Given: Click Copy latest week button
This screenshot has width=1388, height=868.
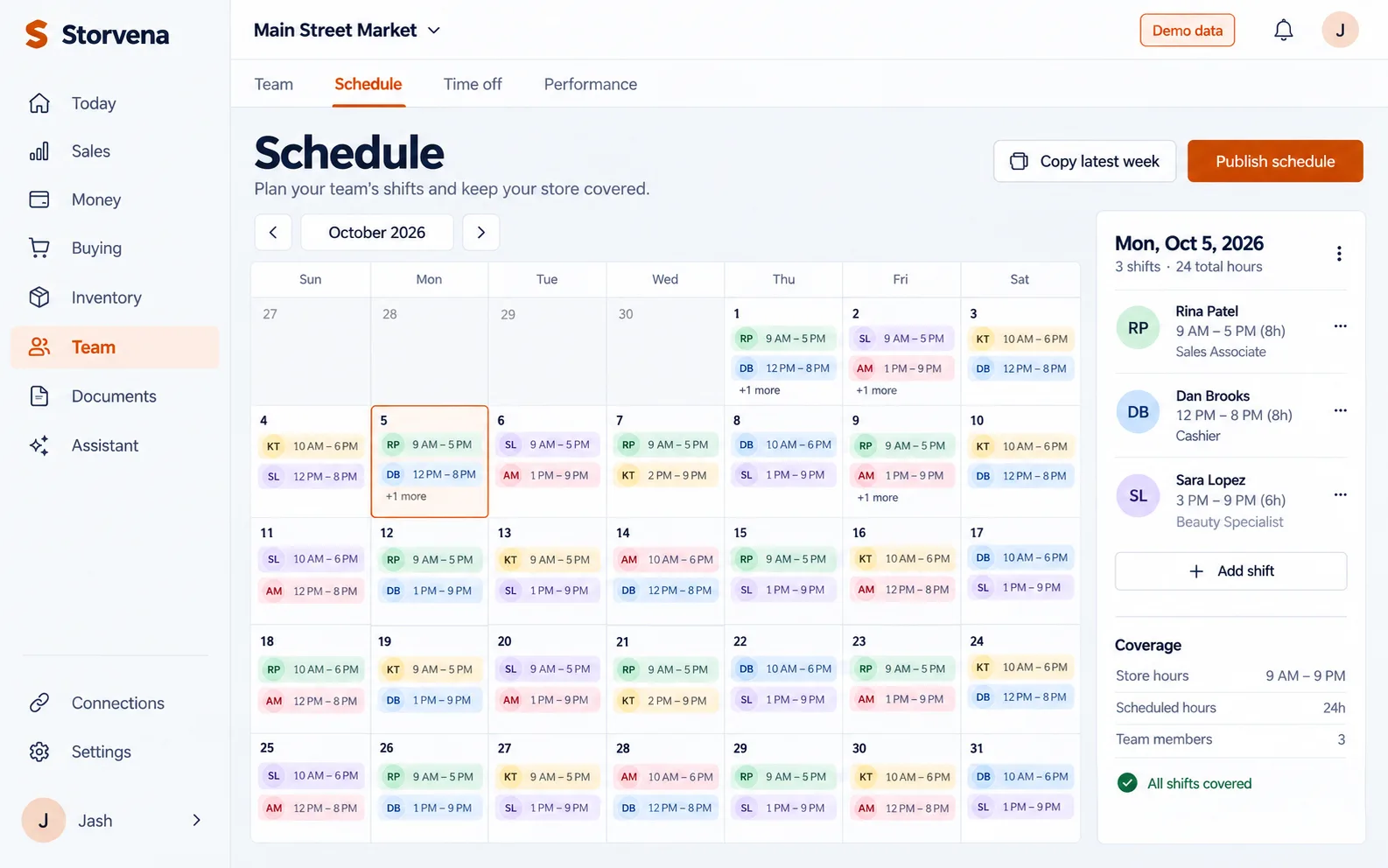Looking at the screenshot, I should [x=1084, y=161].
